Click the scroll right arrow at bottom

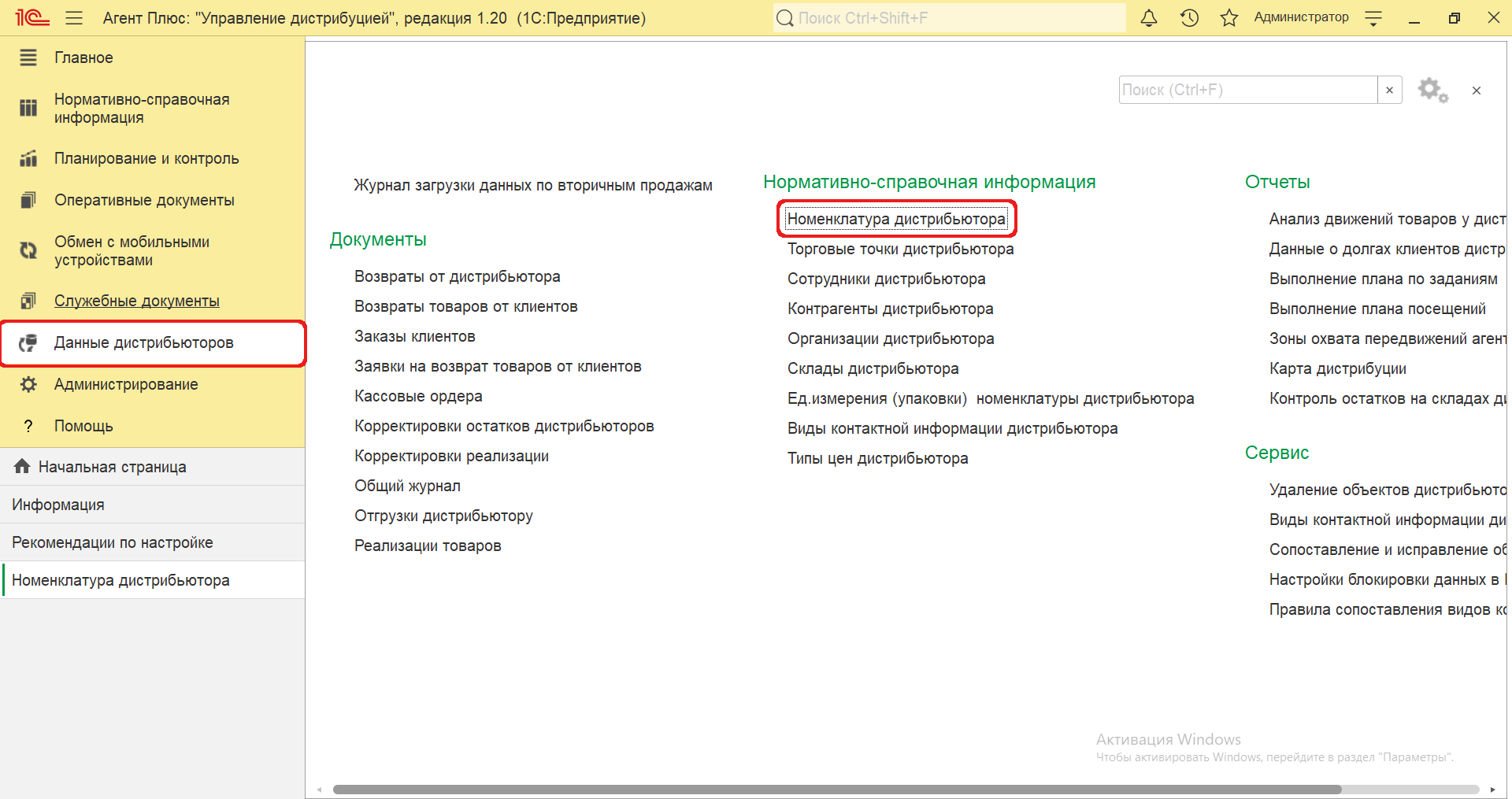click(x=1492, y=790)
